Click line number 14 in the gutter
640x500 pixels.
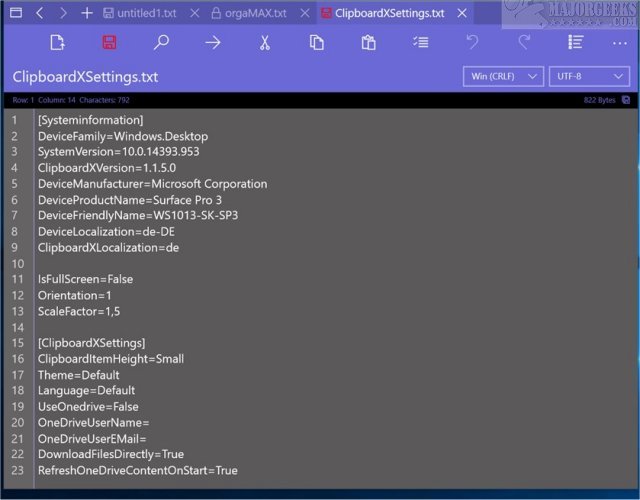tap(18, 327)
